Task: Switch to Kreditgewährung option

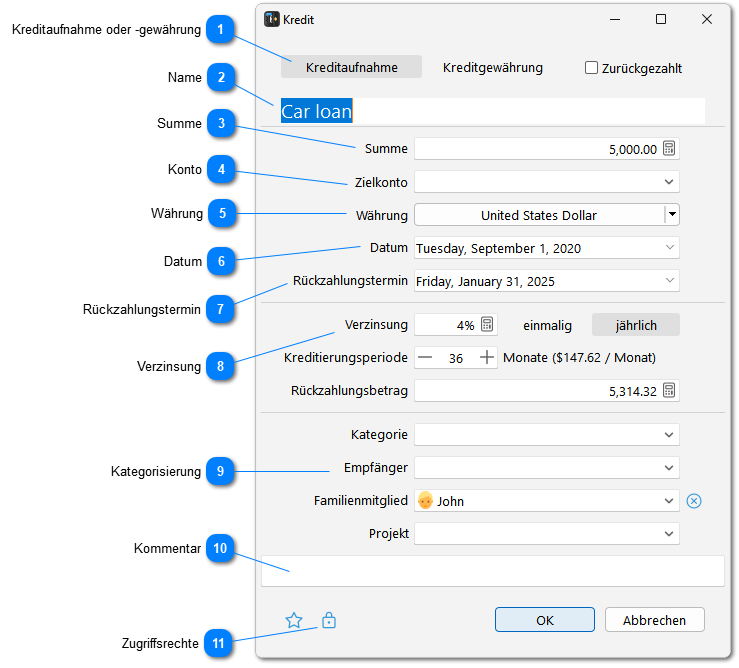Action: click(x=493, y=67)
